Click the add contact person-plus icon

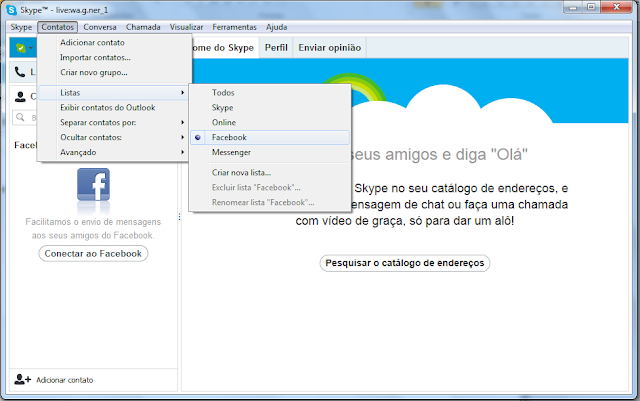click(x=22, y=379)
